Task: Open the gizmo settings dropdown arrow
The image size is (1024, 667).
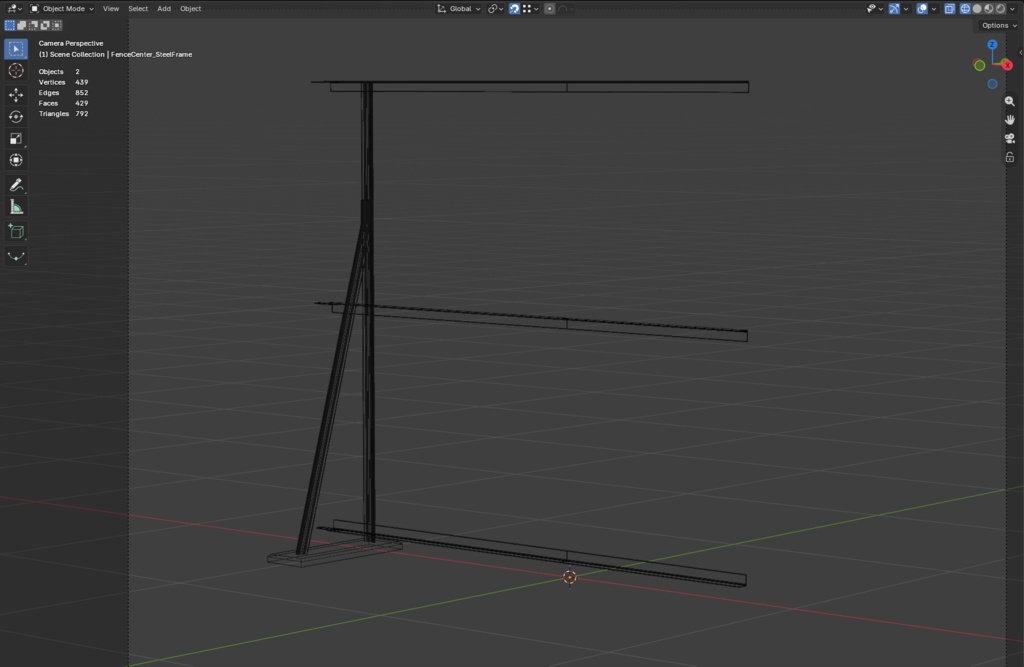Action: [906, 8]
